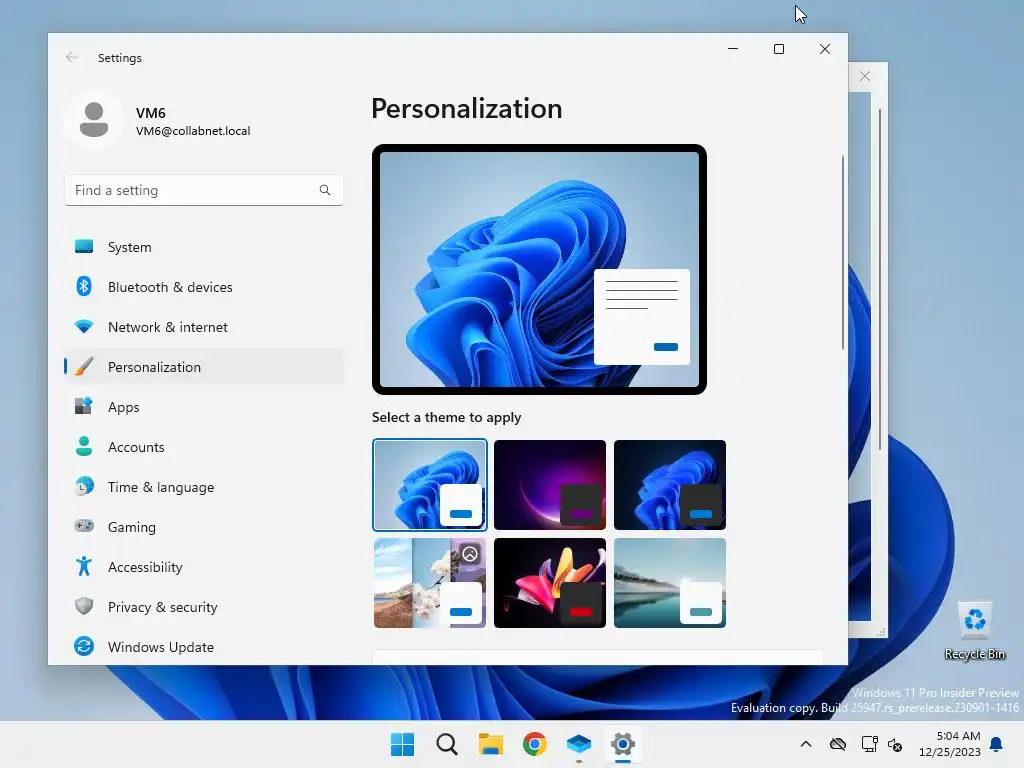The height and width of the screenshot is (768, 1024).
Task: Open the Accounts settings category
Action: point(204,447)
